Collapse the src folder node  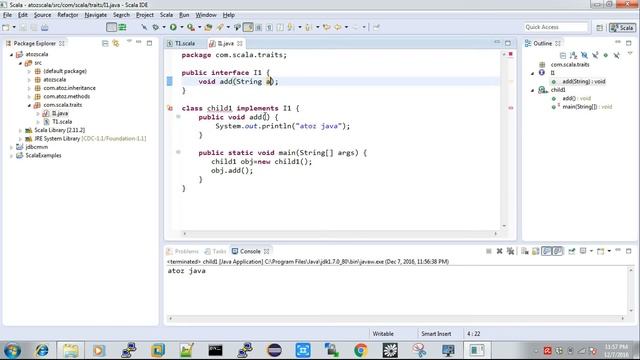(x=20, y=63)
